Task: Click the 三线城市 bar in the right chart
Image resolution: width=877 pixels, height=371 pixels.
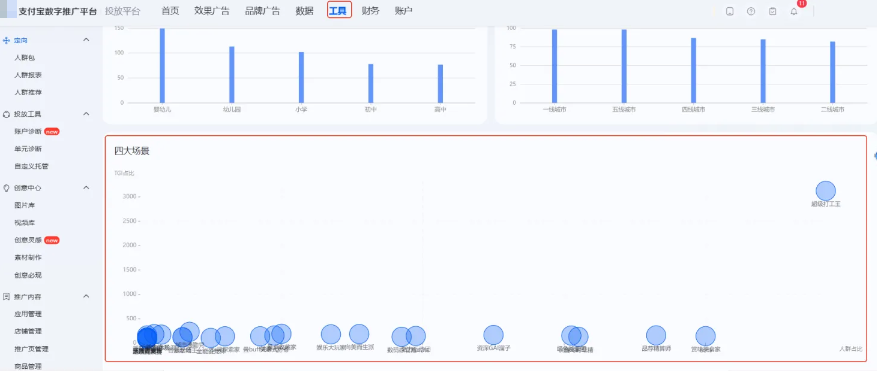Action: pyautogui.click(x=763, y=71)
